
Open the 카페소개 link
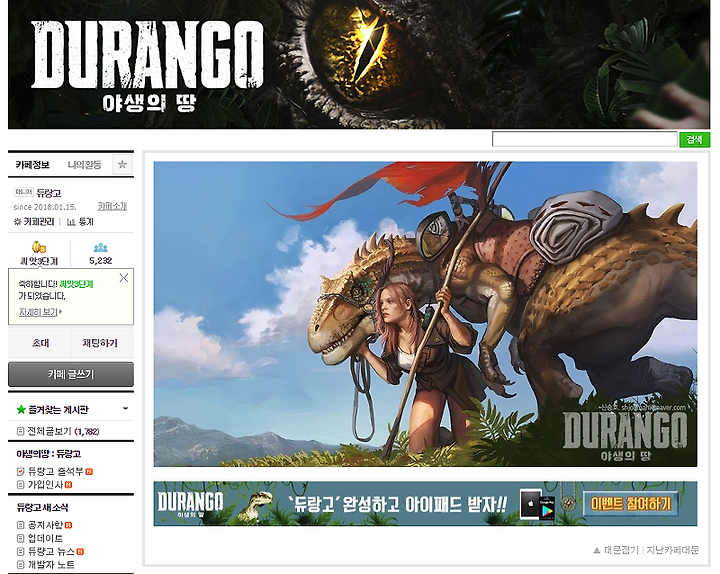112,206
